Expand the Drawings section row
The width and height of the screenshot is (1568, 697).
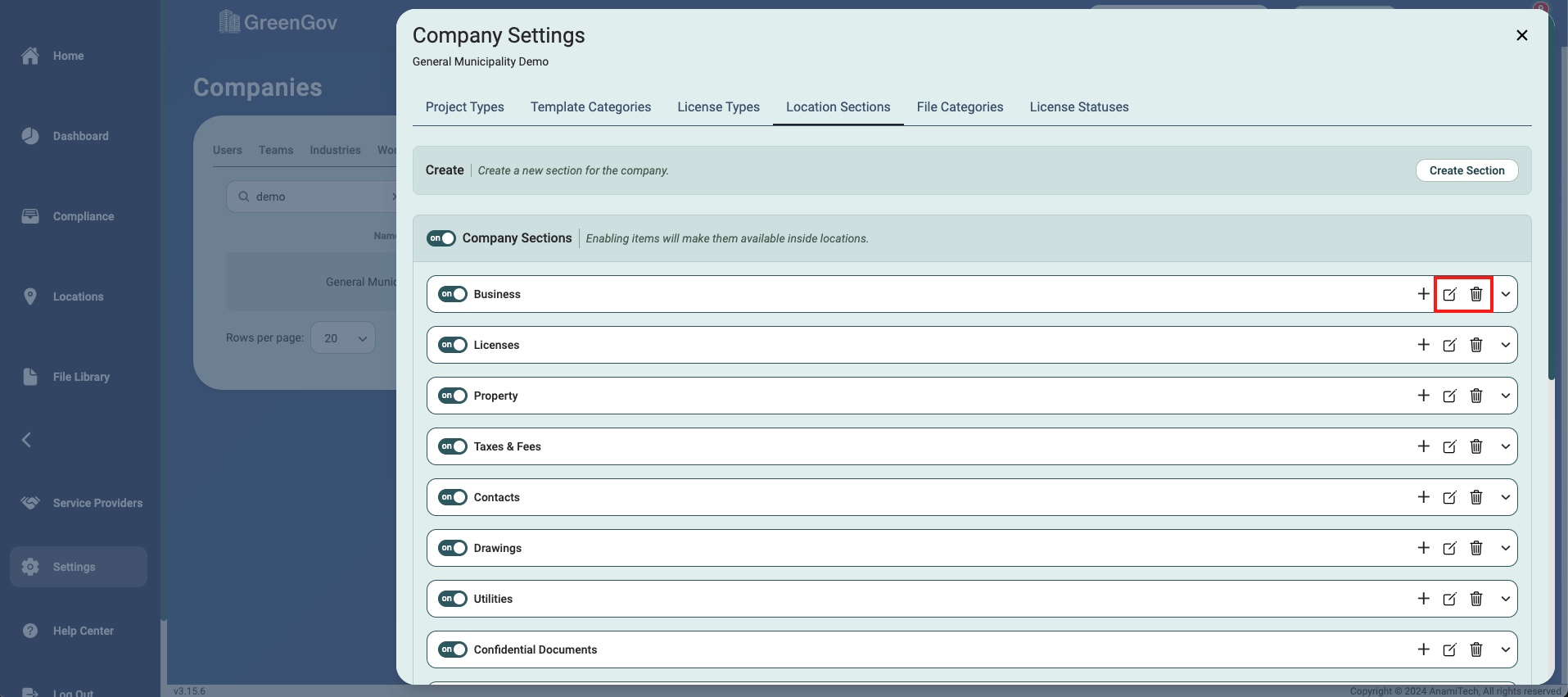click(1505, 548)
